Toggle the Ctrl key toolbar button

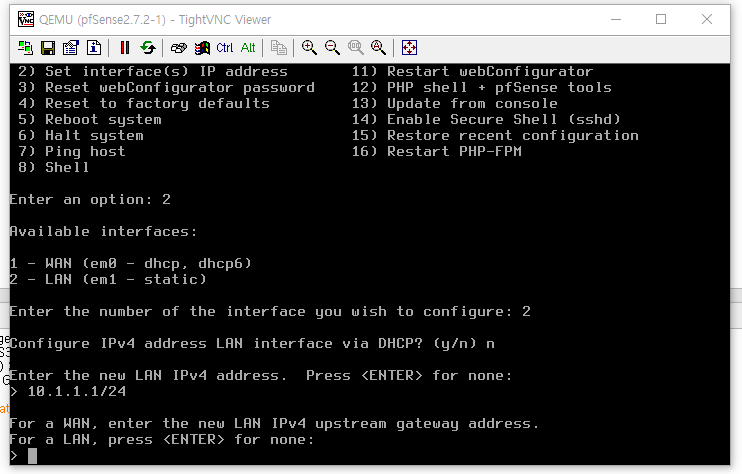point(225,48)
